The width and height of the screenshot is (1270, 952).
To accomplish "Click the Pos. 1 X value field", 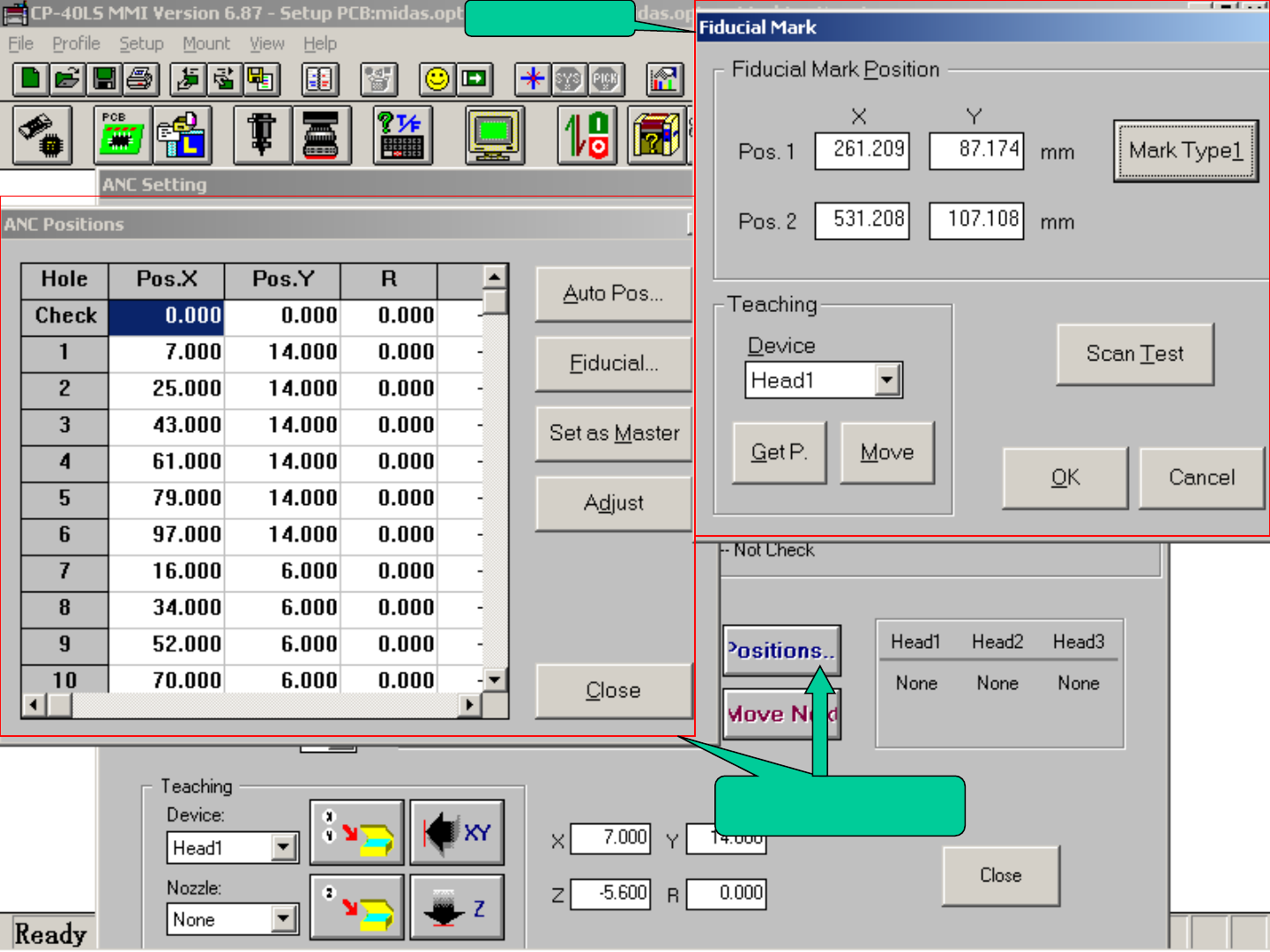I will click(862, 150).
